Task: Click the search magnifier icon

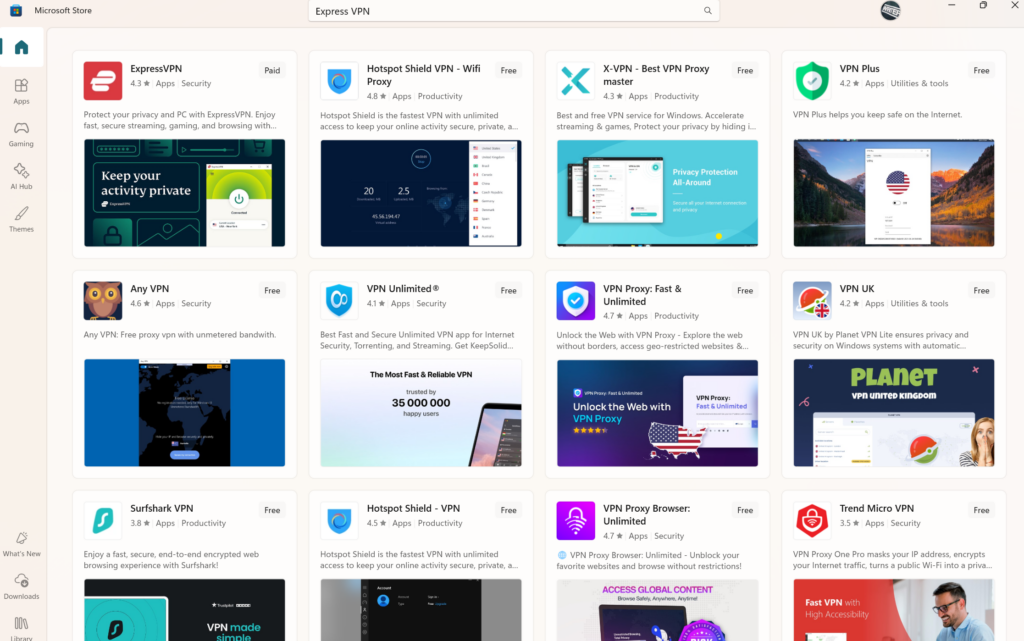Action: (x=707, y=10)
